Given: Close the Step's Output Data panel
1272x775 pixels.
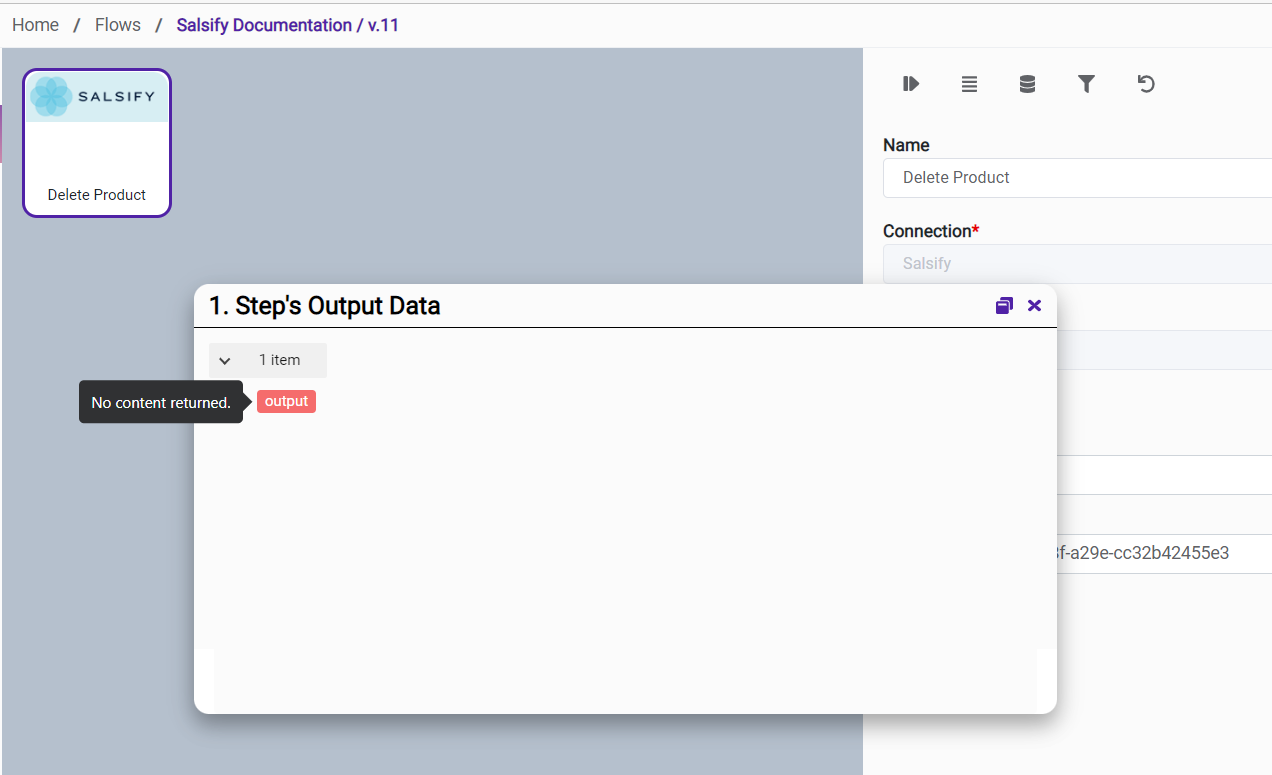Looking at the screenshot, I should point(1034,305).
